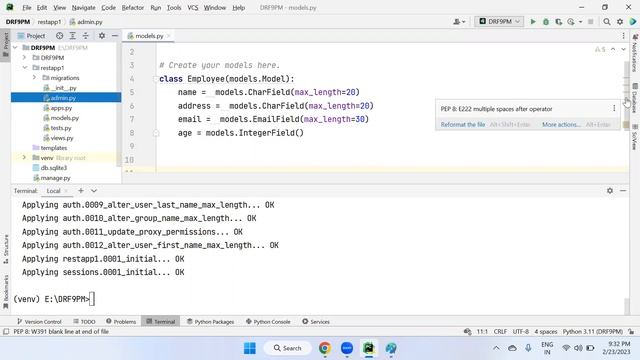Viewport: 640px width, 360px height.
Task: Add a new terminal session
Action: (x=81, y=191)
